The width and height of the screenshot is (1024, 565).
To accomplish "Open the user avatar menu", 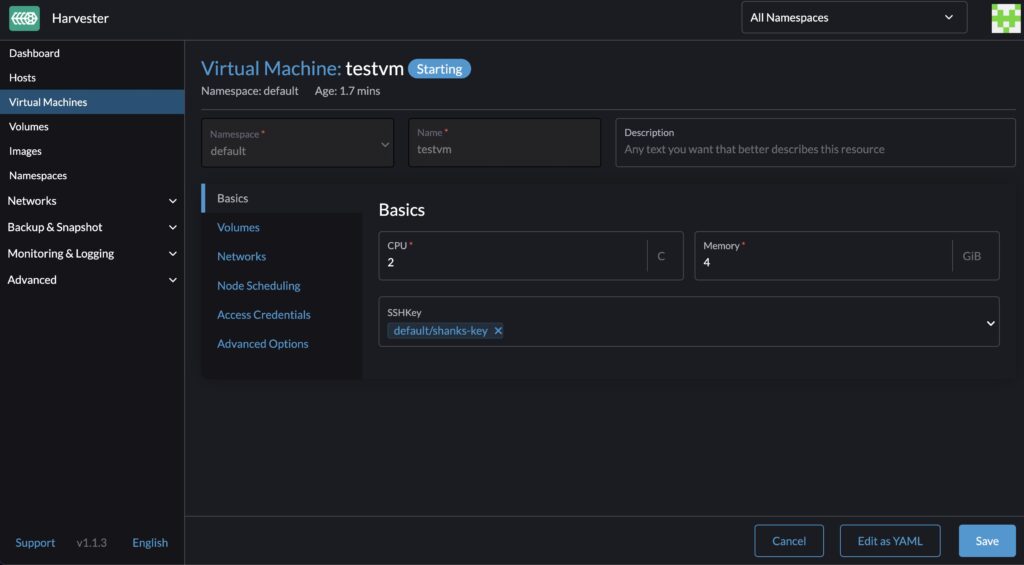I will (x=1005, y=18).
